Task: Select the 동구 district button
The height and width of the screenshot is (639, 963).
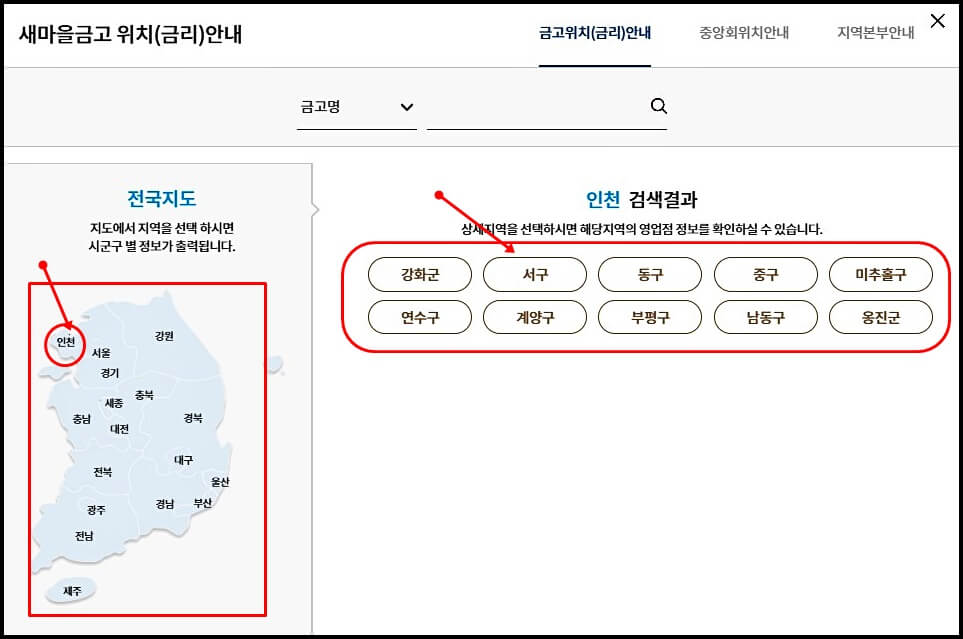Action: tap(650, 274)
